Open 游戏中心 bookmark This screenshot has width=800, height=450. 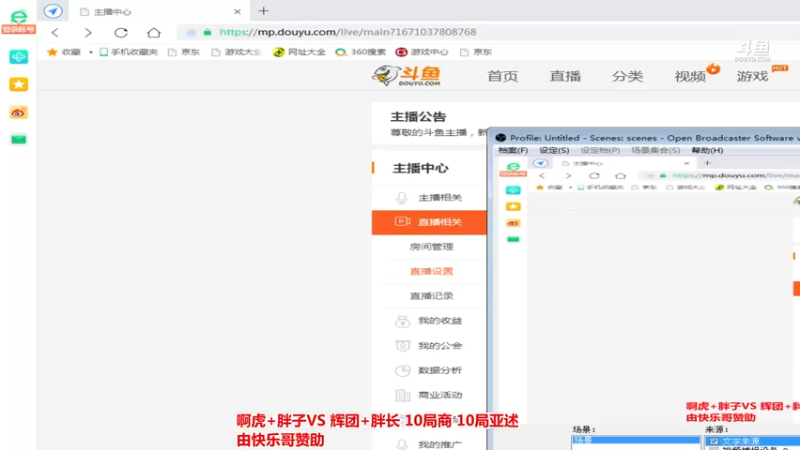422,52
